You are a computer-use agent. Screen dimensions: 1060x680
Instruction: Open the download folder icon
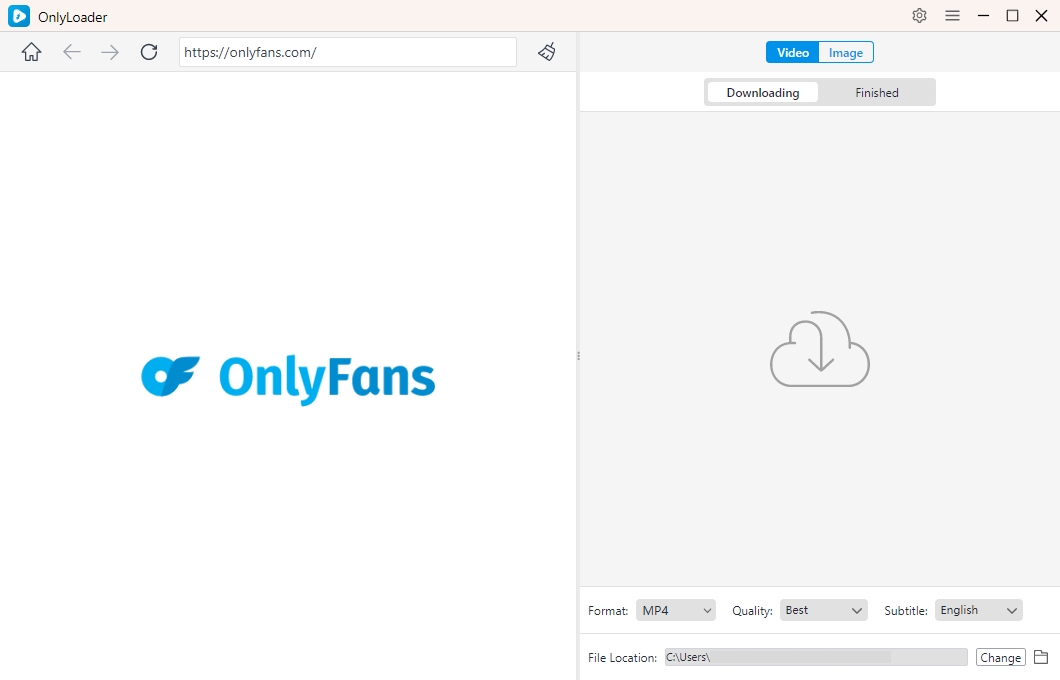pos(1041,657)
